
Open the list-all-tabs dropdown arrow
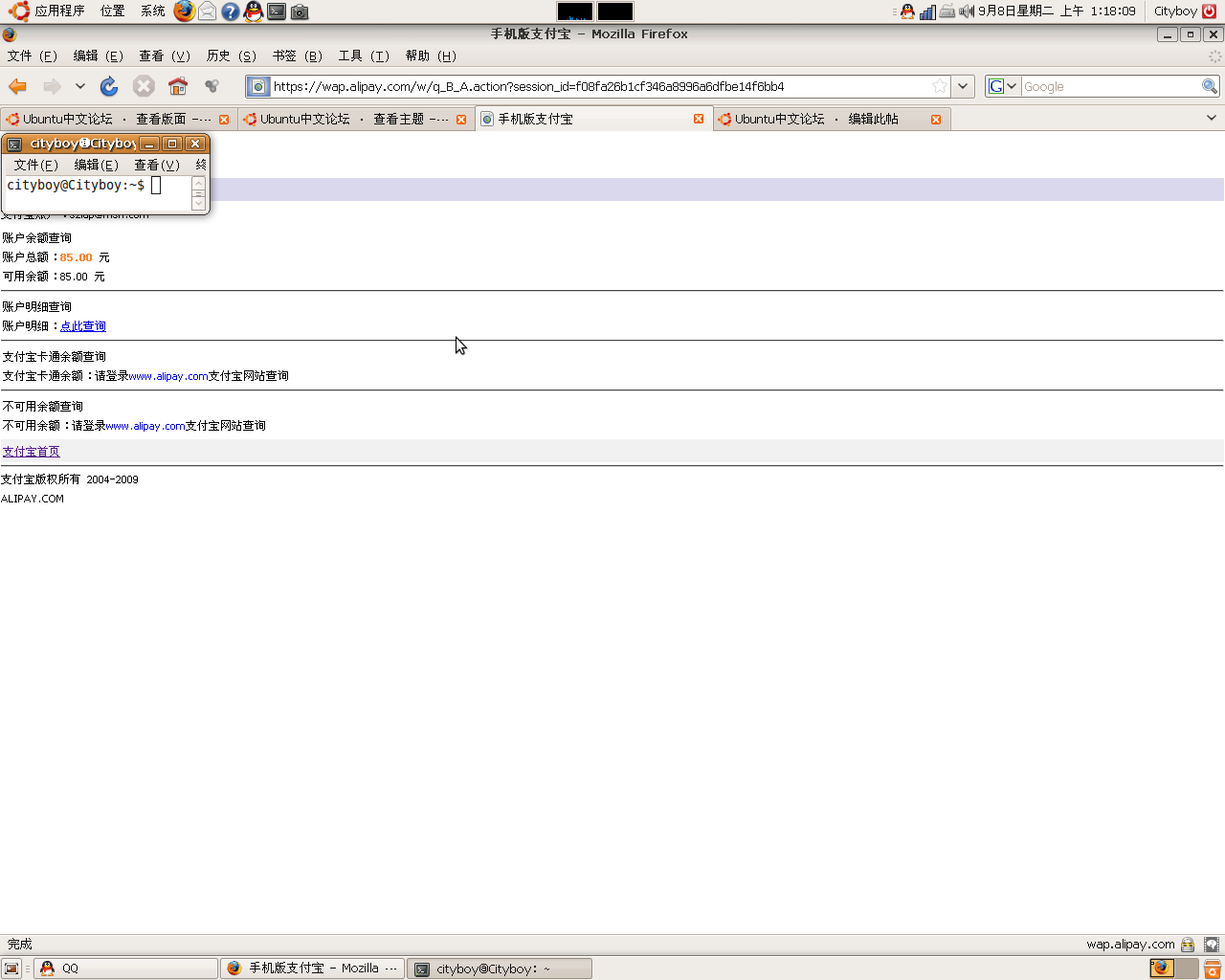click(1212, 118)
